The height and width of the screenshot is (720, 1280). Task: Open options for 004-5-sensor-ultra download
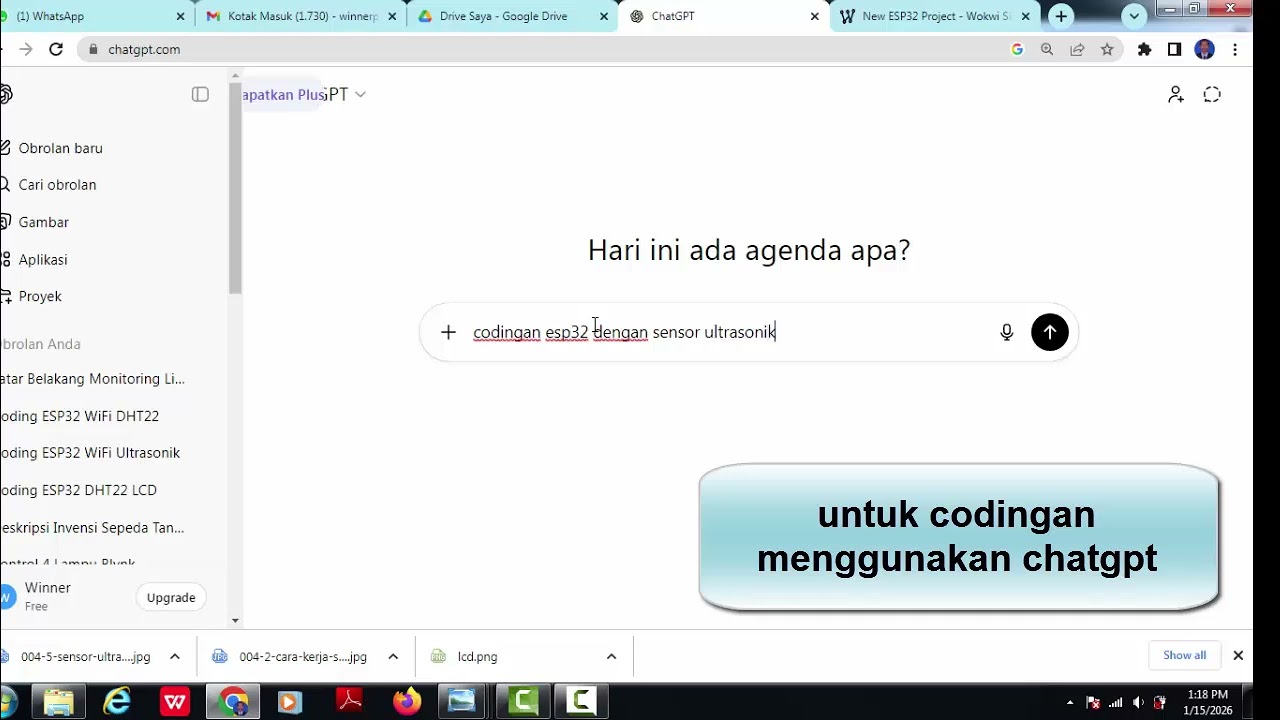[174, 656]
